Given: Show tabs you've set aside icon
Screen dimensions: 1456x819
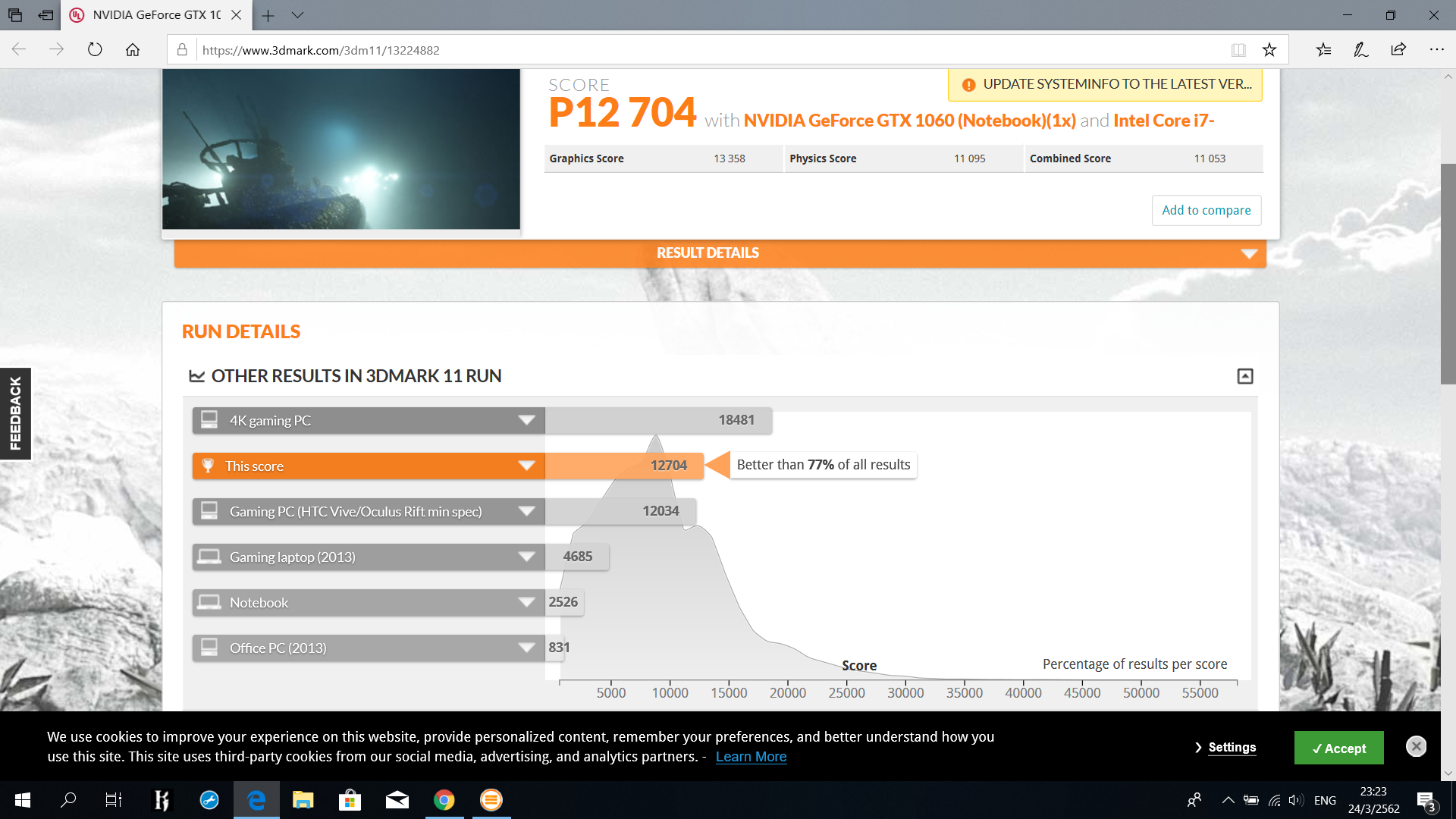Looking at the screenshot, I should 15,15.
